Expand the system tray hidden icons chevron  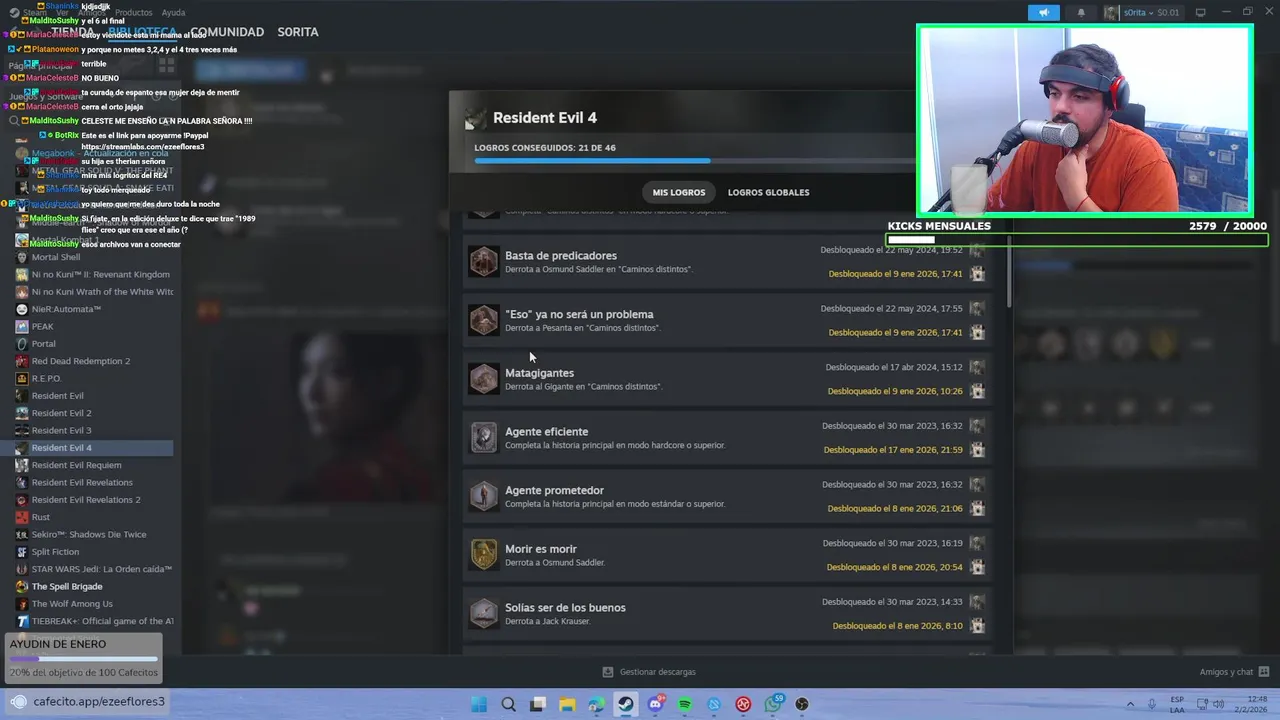tap(1130, 704)
